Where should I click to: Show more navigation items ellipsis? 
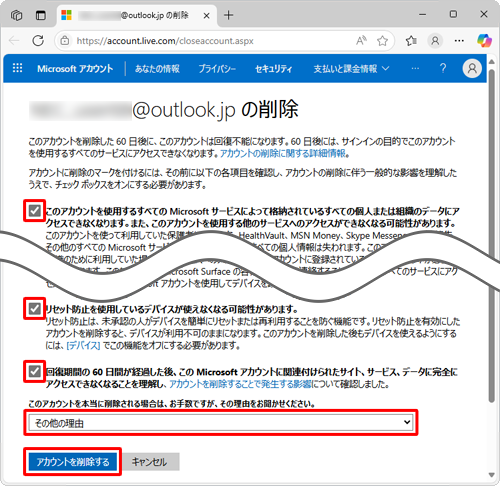[x=415, y=68]
